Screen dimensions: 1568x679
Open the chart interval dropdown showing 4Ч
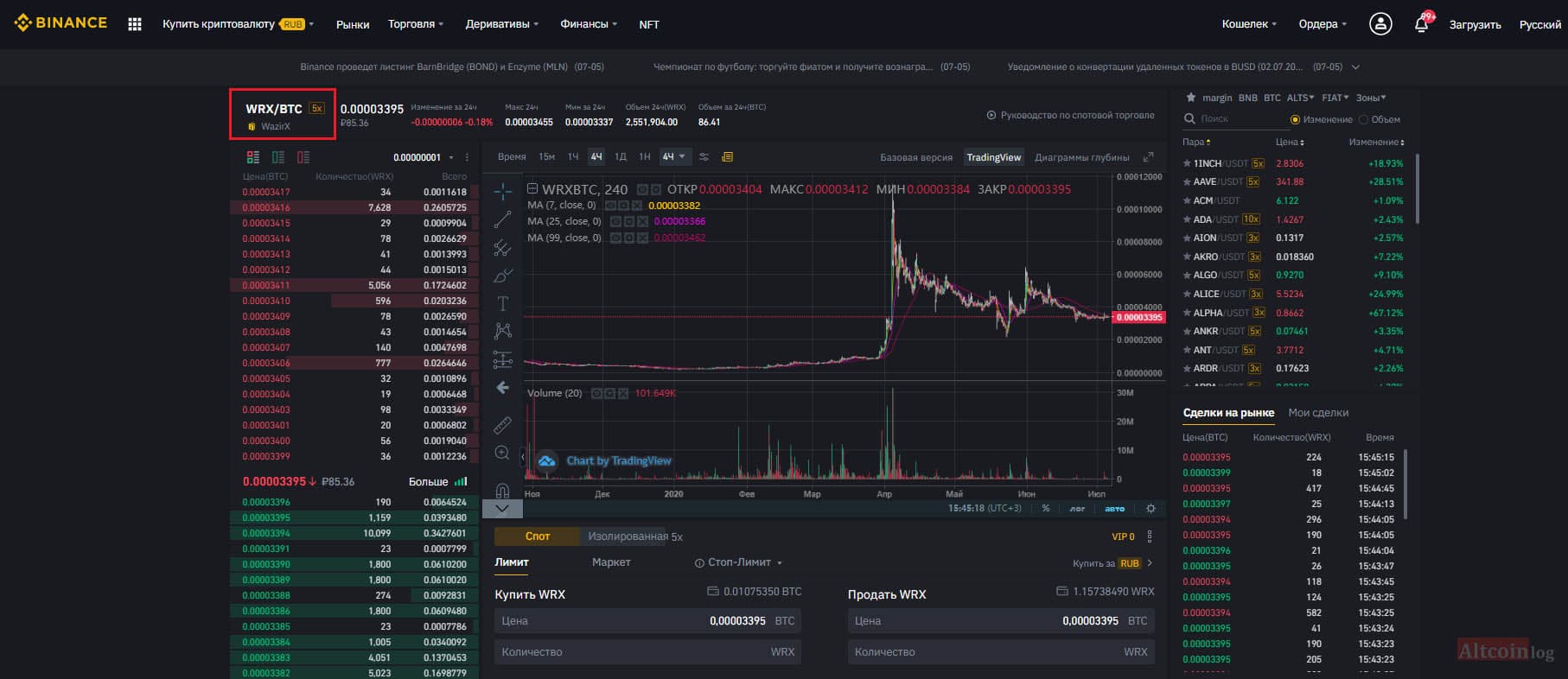673,156
